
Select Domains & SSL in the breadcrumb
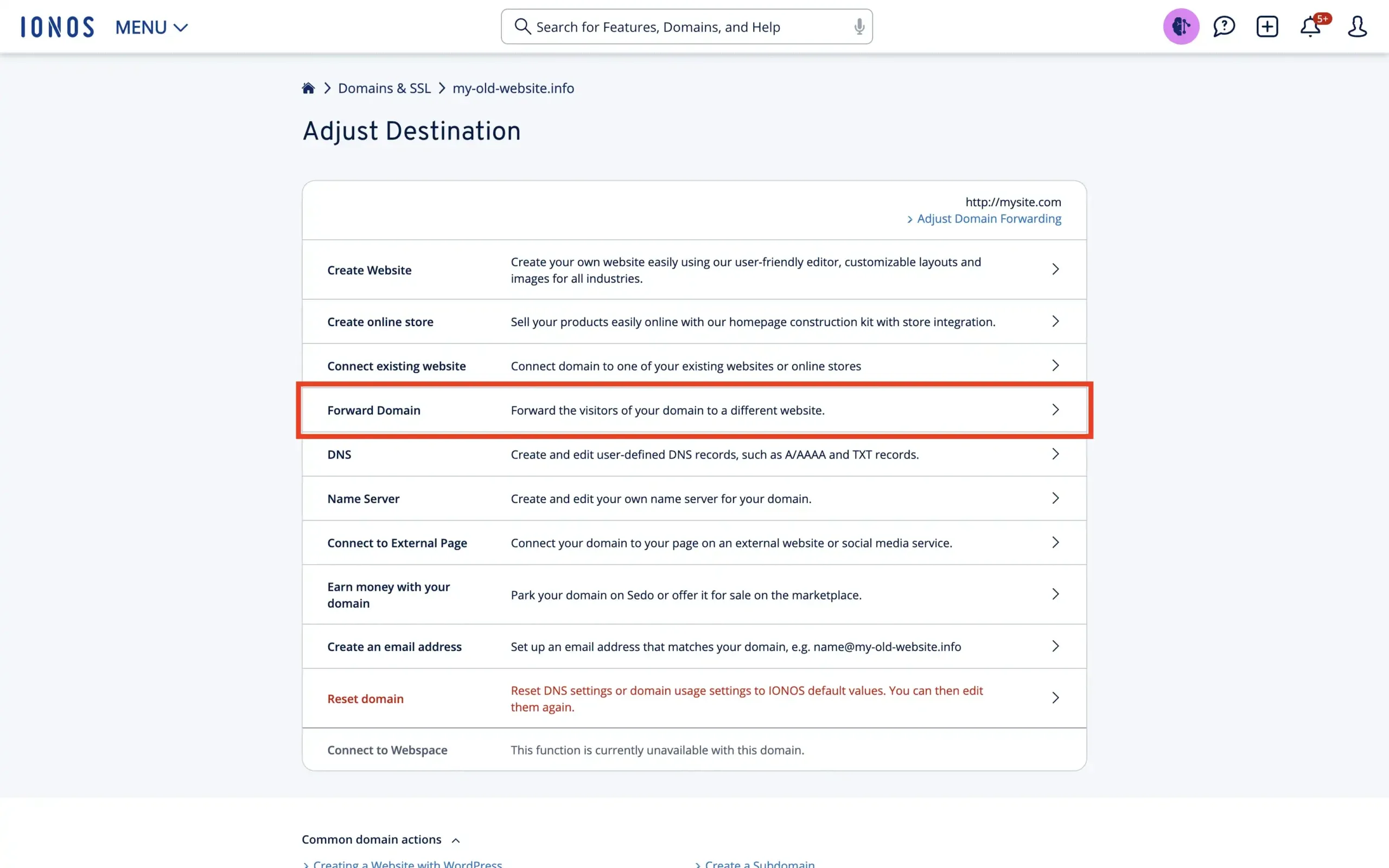coord(384,88)
